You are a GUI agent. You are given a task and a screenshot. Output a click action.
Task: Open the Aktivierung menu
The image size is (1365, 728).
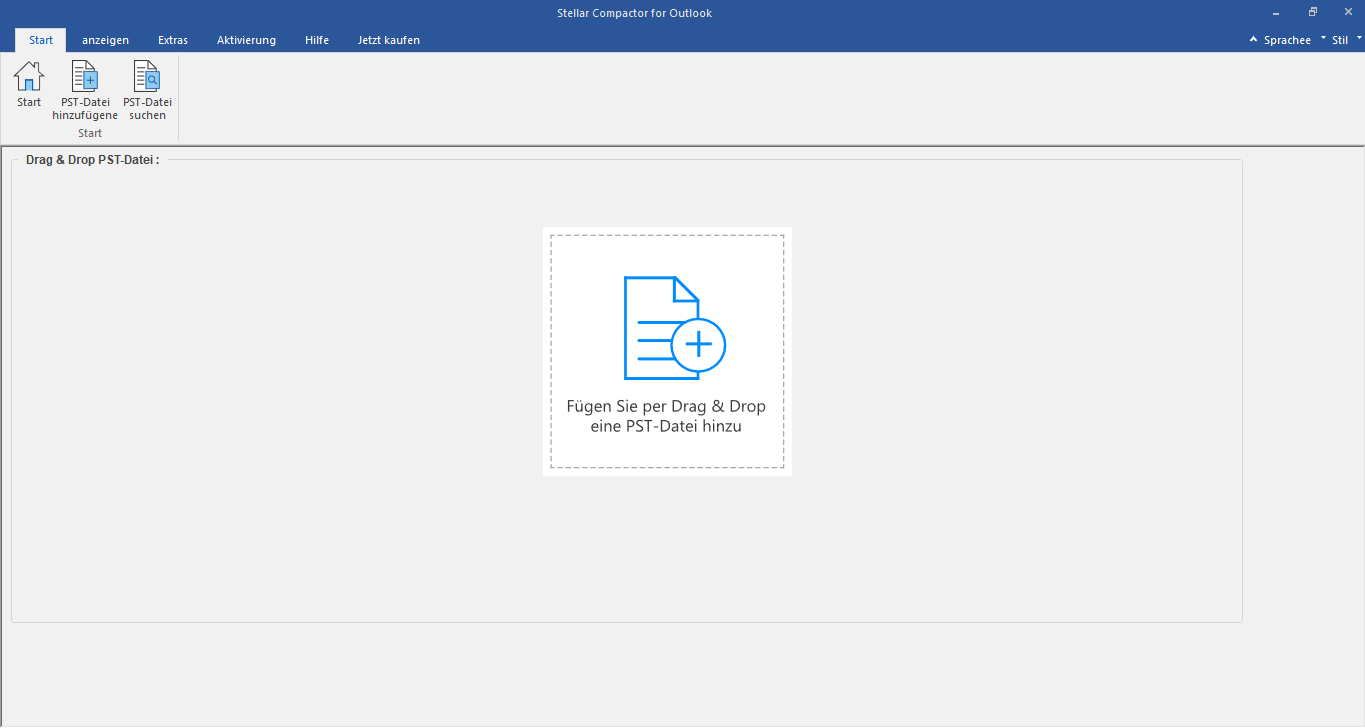point(246,40)
